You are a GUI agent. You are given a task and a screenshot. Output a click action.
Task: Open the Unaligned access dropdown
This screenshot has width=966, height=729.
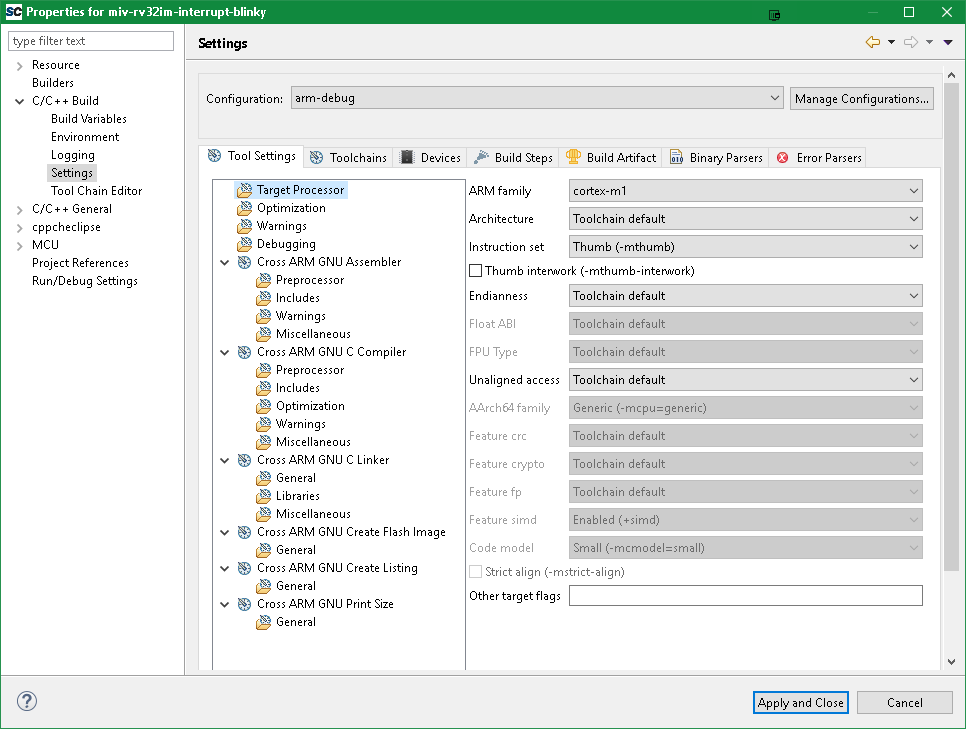pyautogui.click(x=745, y=380)
